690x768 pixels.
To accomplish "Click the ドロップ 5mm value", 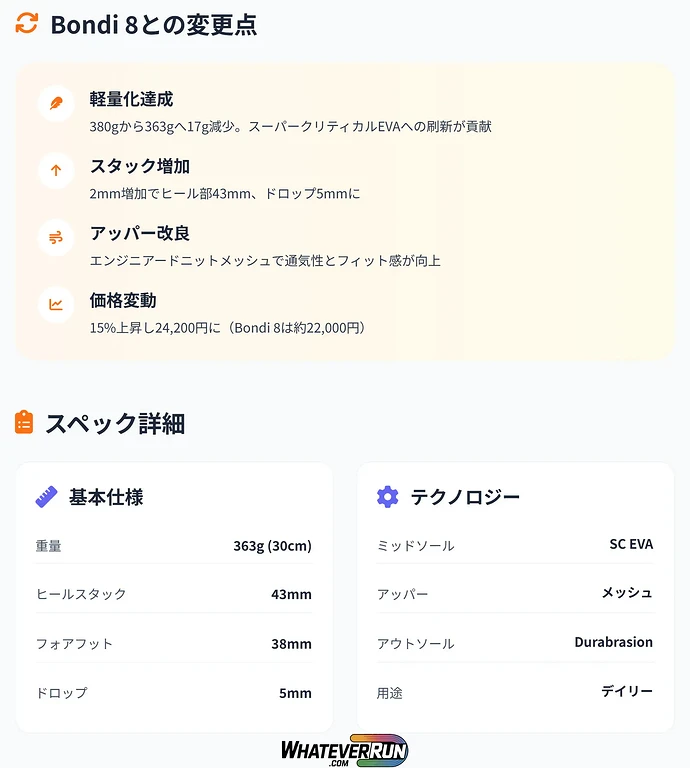I will 295,692.
